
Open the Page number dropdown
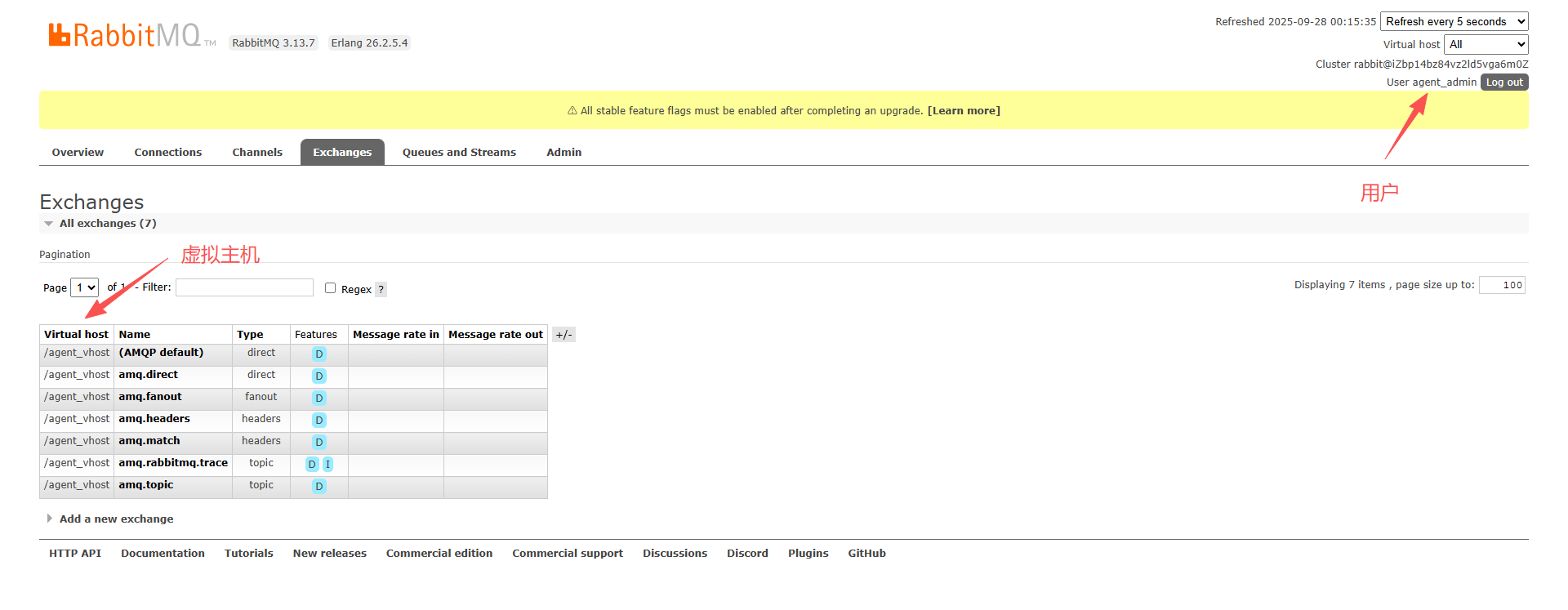click(85, 287)
